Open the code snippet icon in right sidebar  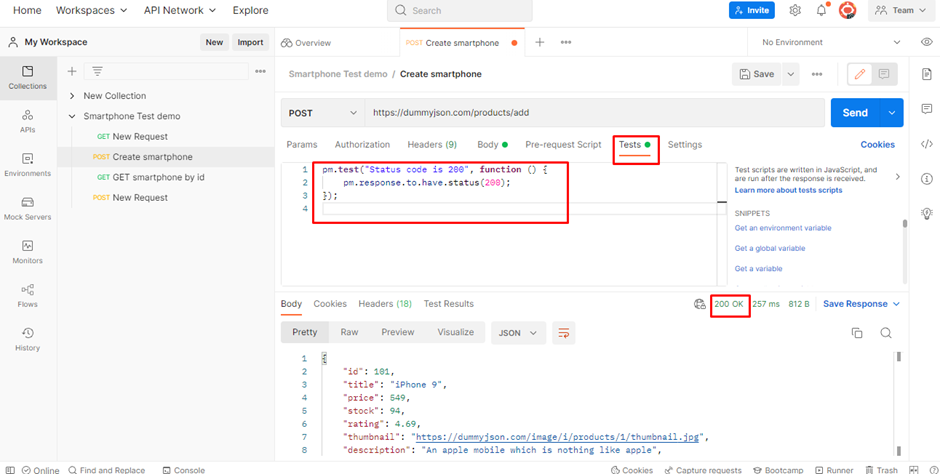point(926,144)
